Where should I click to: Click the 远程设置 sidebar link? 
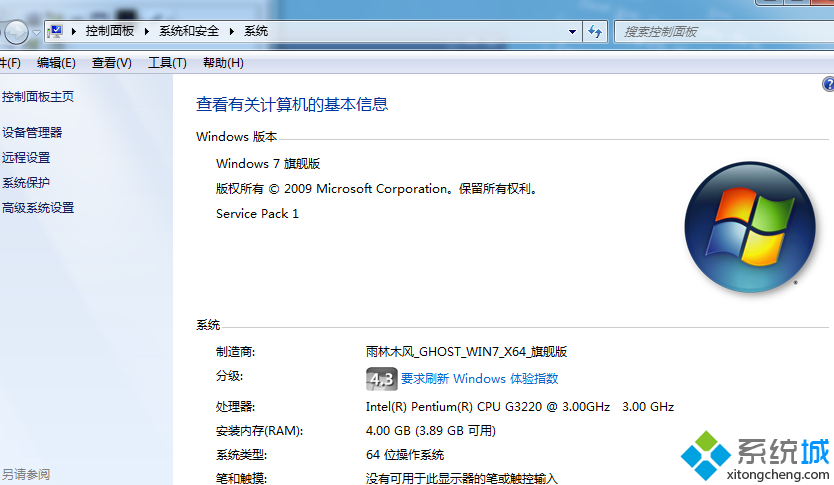pos(26,157)
